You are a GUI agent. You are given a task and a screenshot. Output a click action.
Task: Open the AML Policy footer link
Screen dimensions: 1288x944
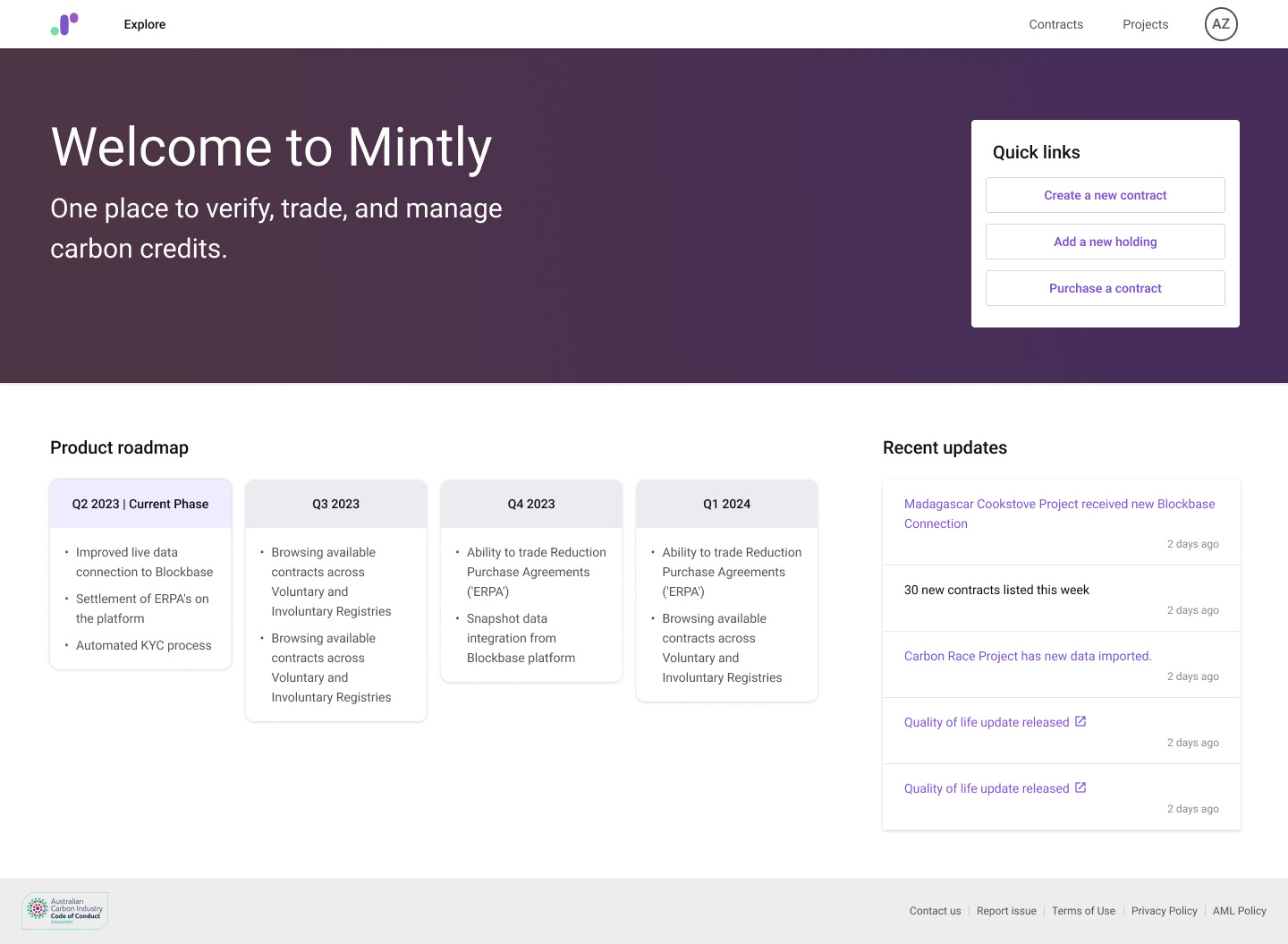(x=1239, y=911)
